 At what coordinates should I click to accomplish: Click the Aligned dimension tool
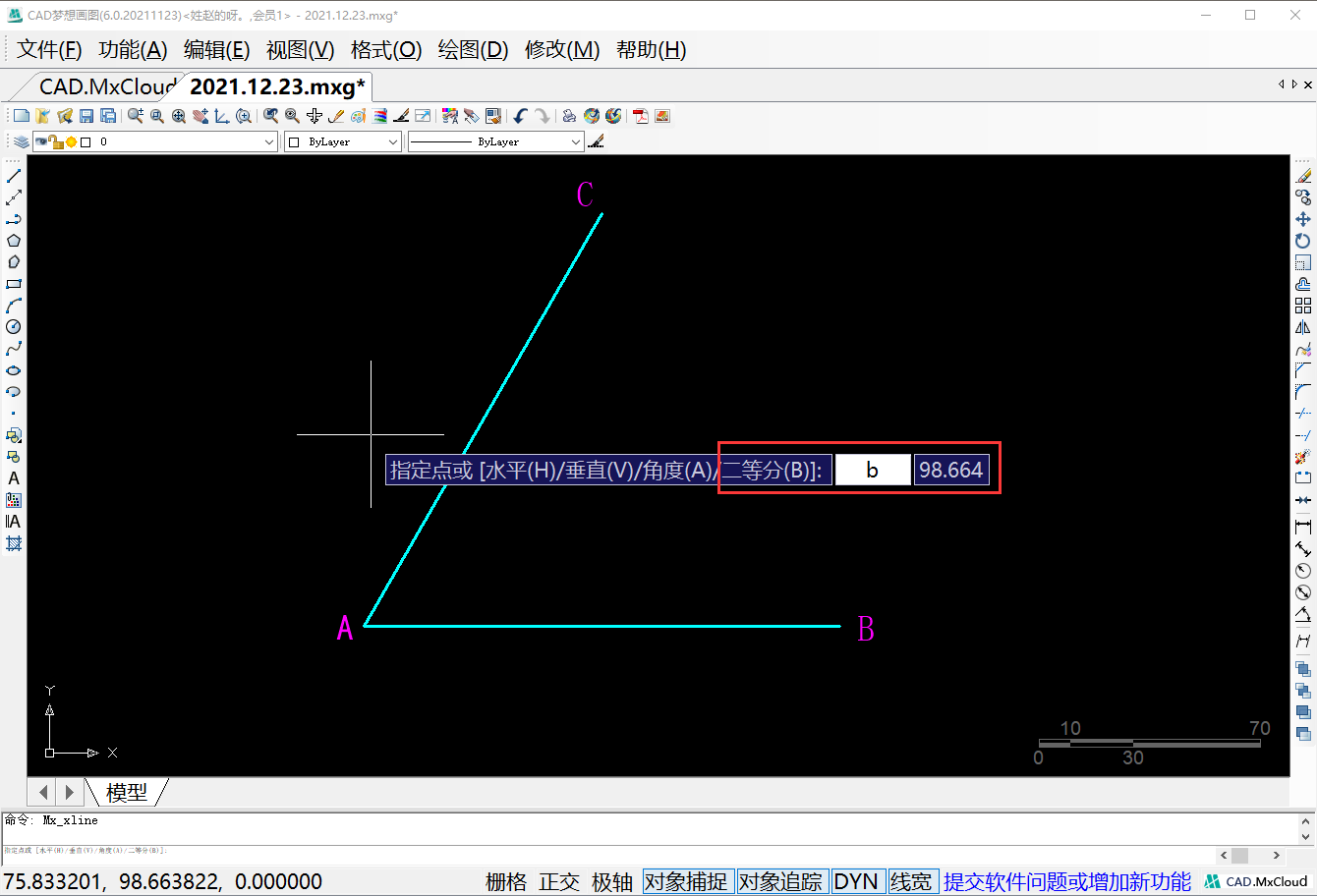pyautogui.click(x=1303, y=549)
